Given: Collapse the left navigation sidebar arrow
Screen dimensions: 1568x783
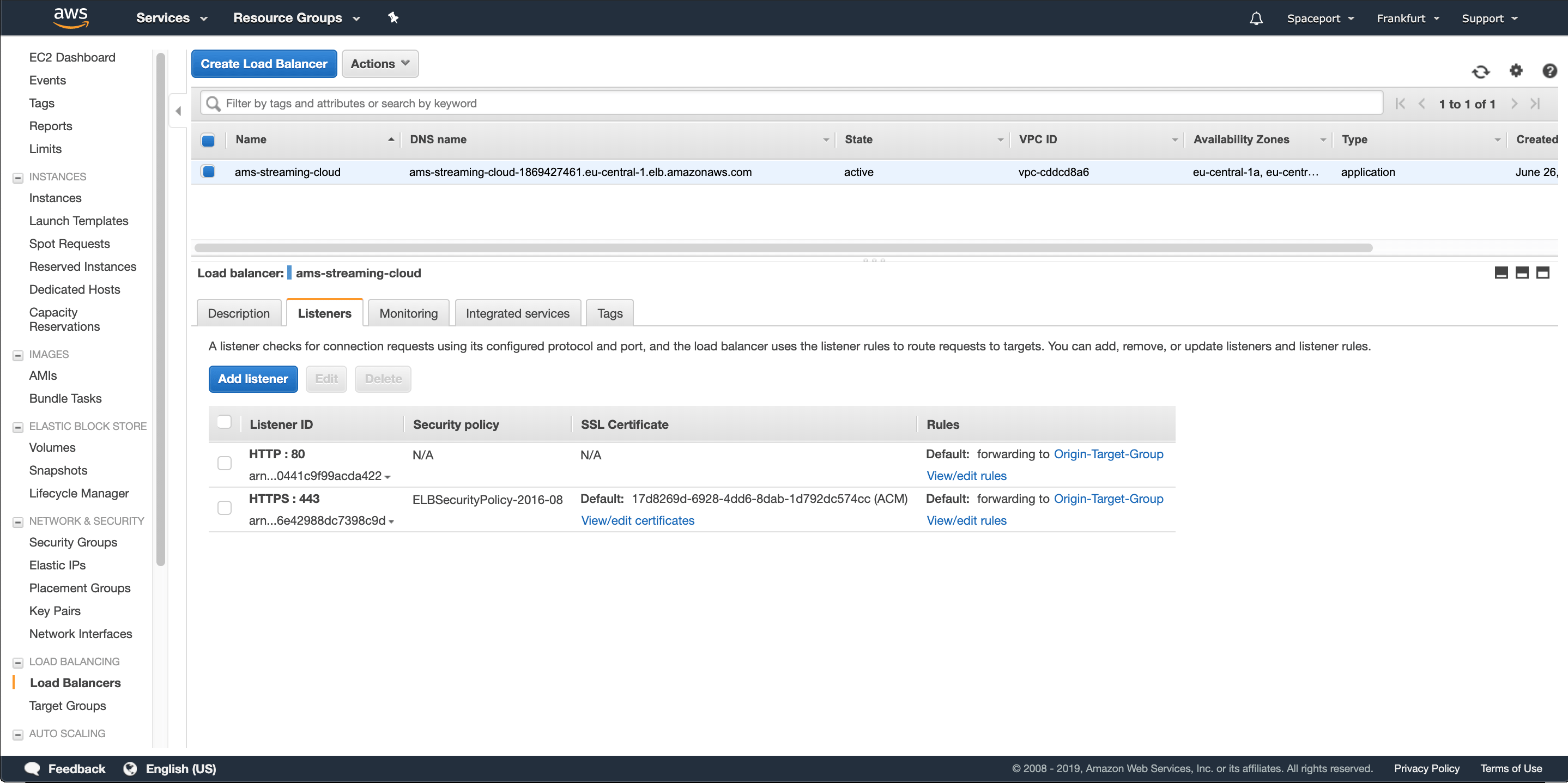Looking at the screenshot, I should tap(178, 111).
